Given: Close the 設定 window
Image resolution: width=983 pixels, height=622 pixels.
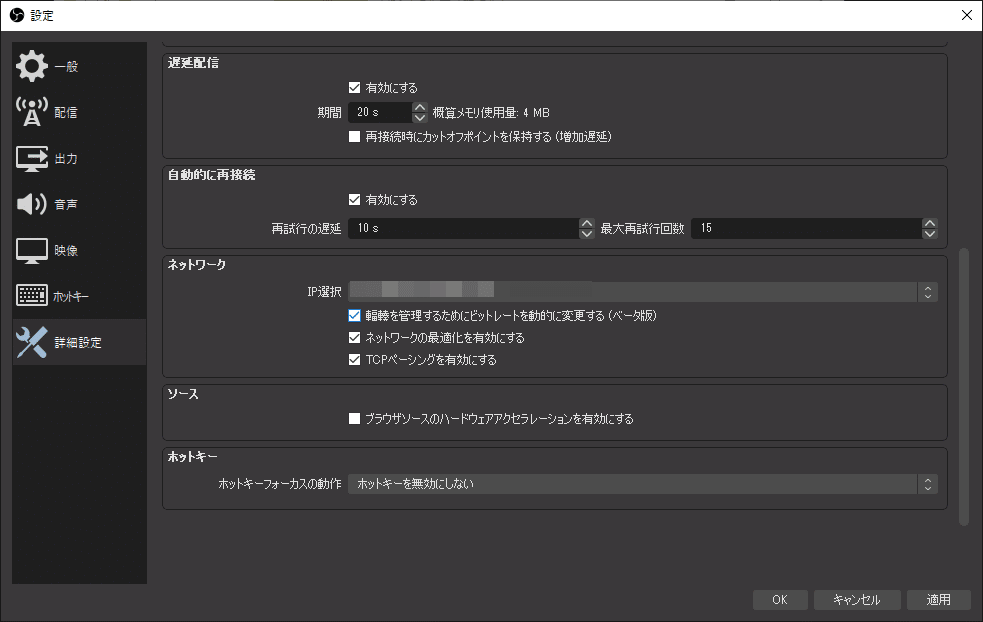Looking at the screenshot, I should [967, 15].
